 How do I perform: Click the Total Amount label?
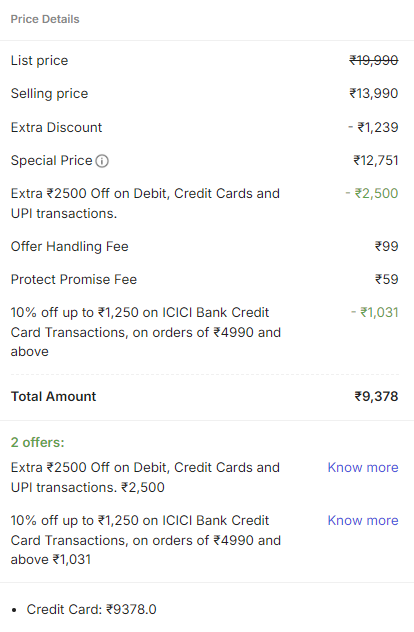coord(53,396)
